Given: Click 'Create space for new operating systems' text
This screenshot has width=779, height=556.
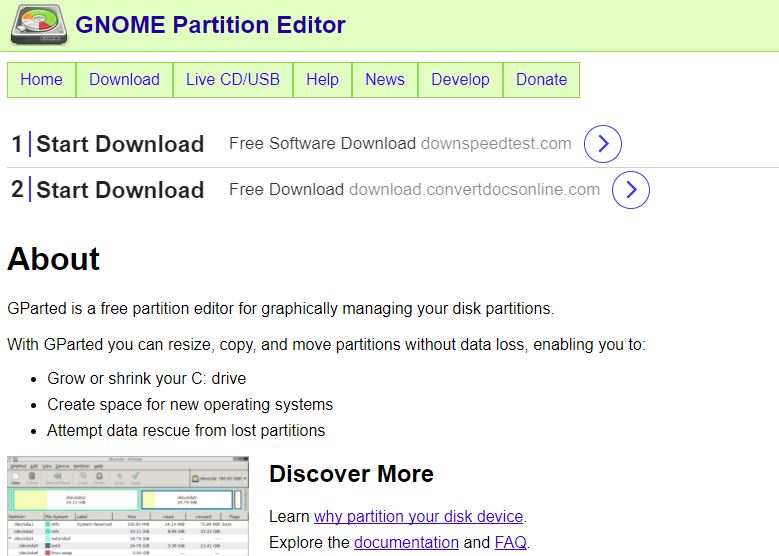Looking at the screenshot, I should (190, 404).
